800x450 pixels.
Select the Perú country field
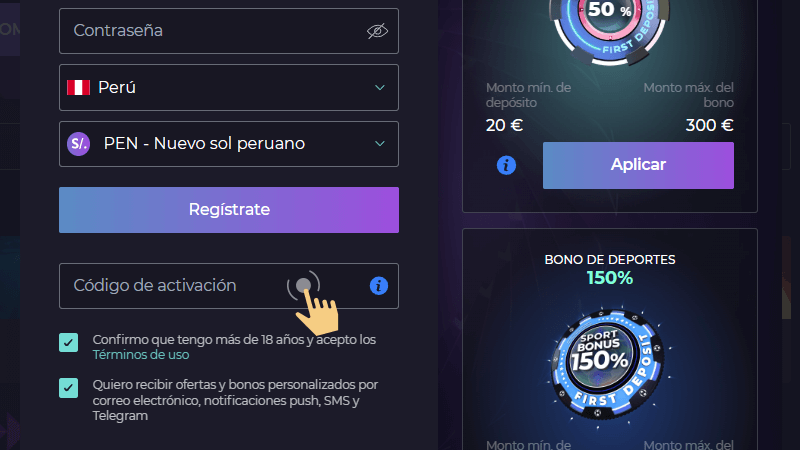coord(229,88)
